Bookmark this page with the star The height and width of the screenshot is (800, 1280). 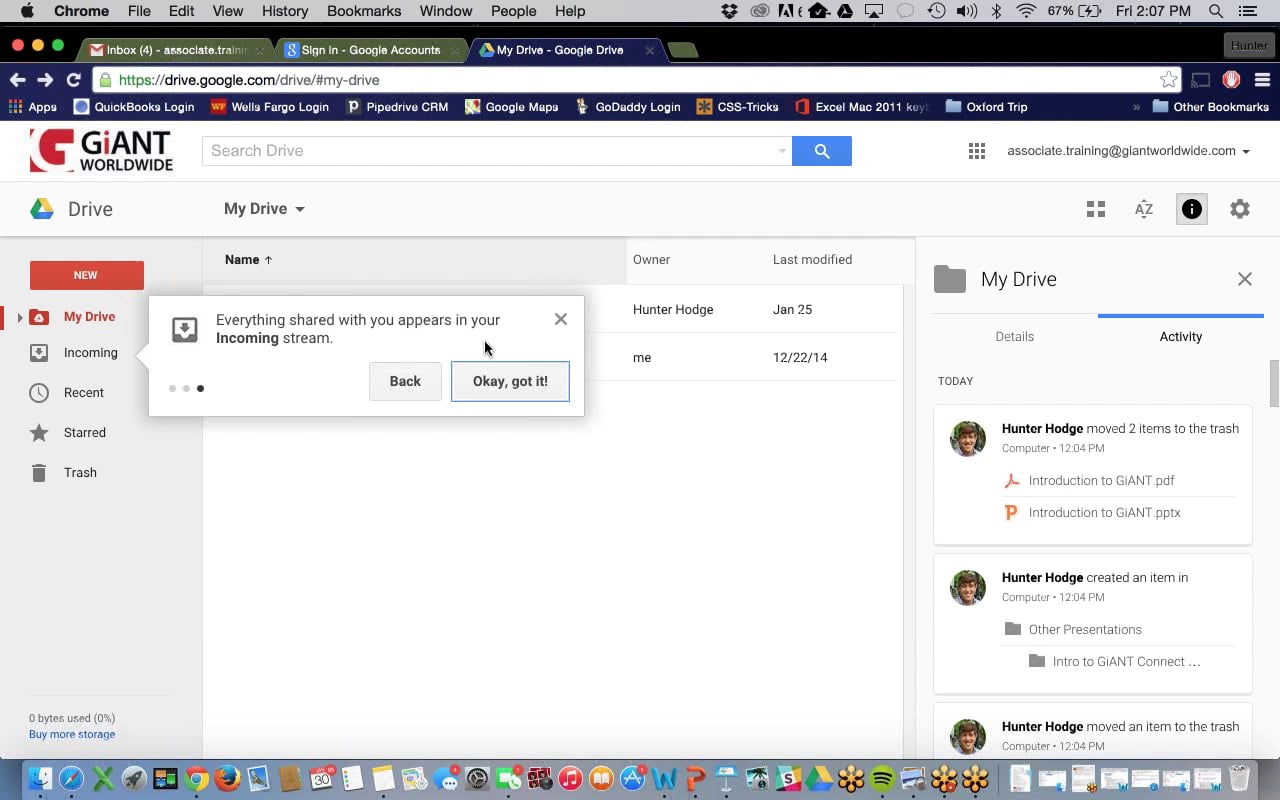[1168, 80]
